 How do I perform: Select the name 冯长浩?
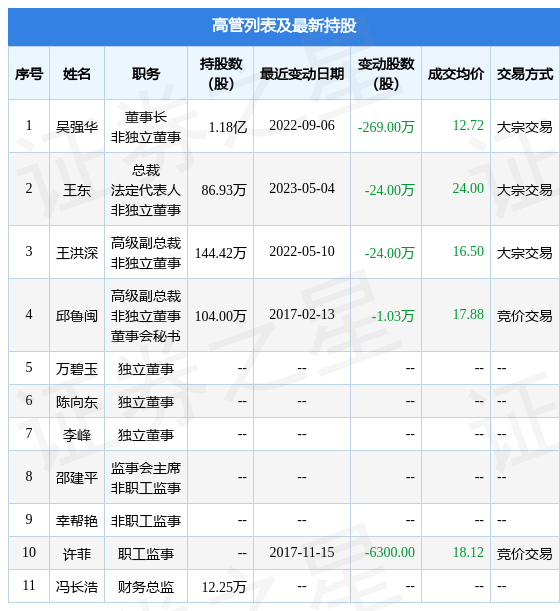[x=77, y=587]
